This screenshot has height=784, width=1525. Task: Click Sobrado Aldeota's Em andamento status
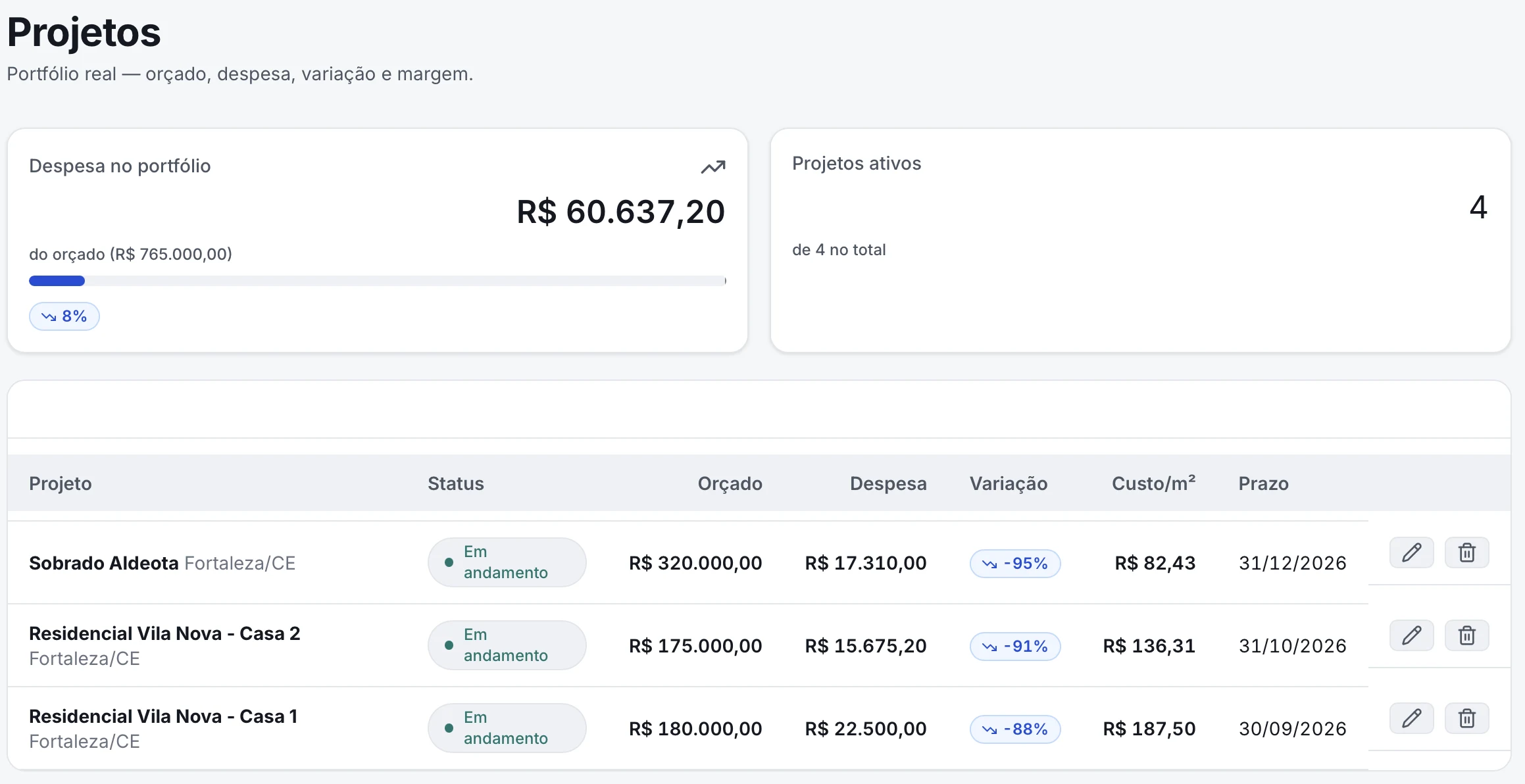pos(507,562)
